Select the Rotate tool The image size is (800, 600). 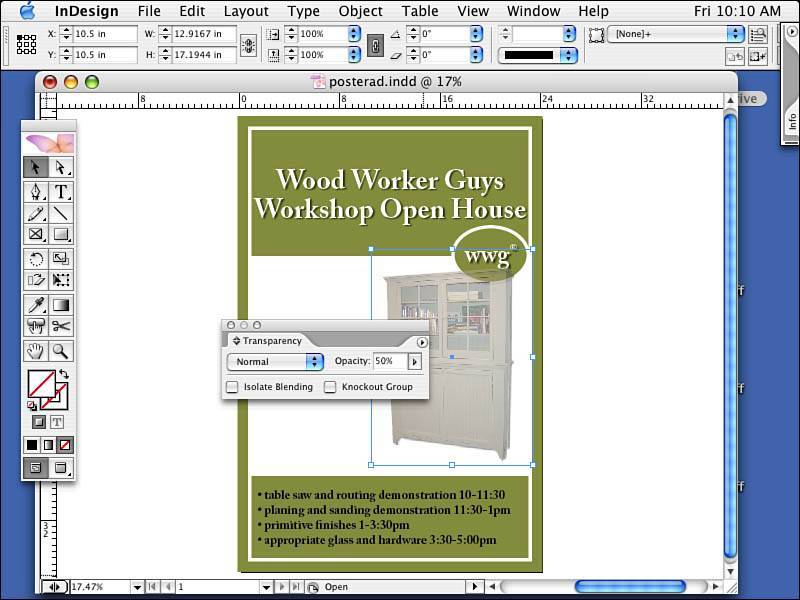tap(36, 259)
